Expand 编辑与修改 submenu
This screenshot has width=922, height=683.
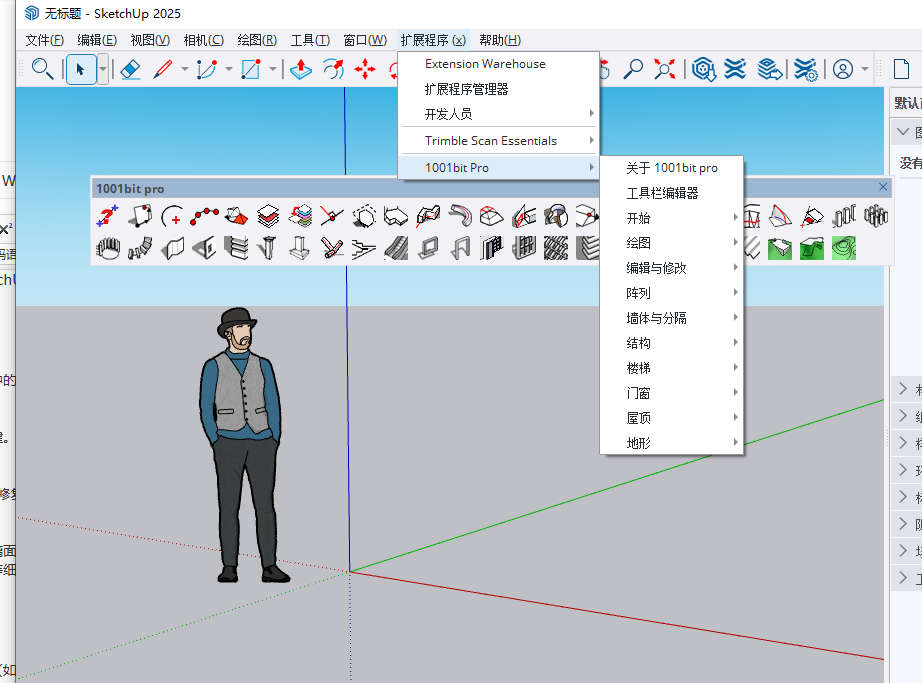[672, 268]
